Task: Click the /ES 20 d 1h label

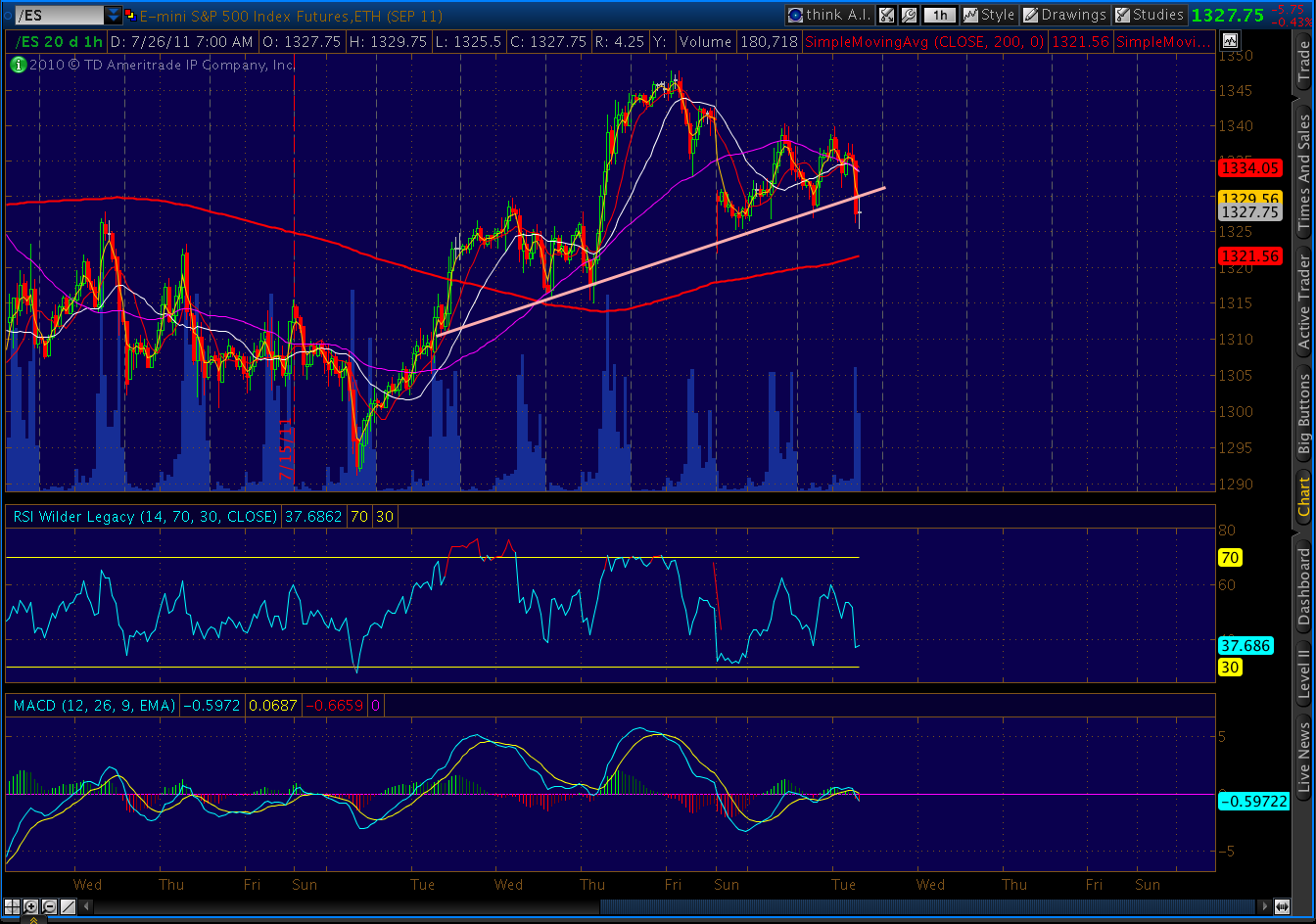Action: 57,42
